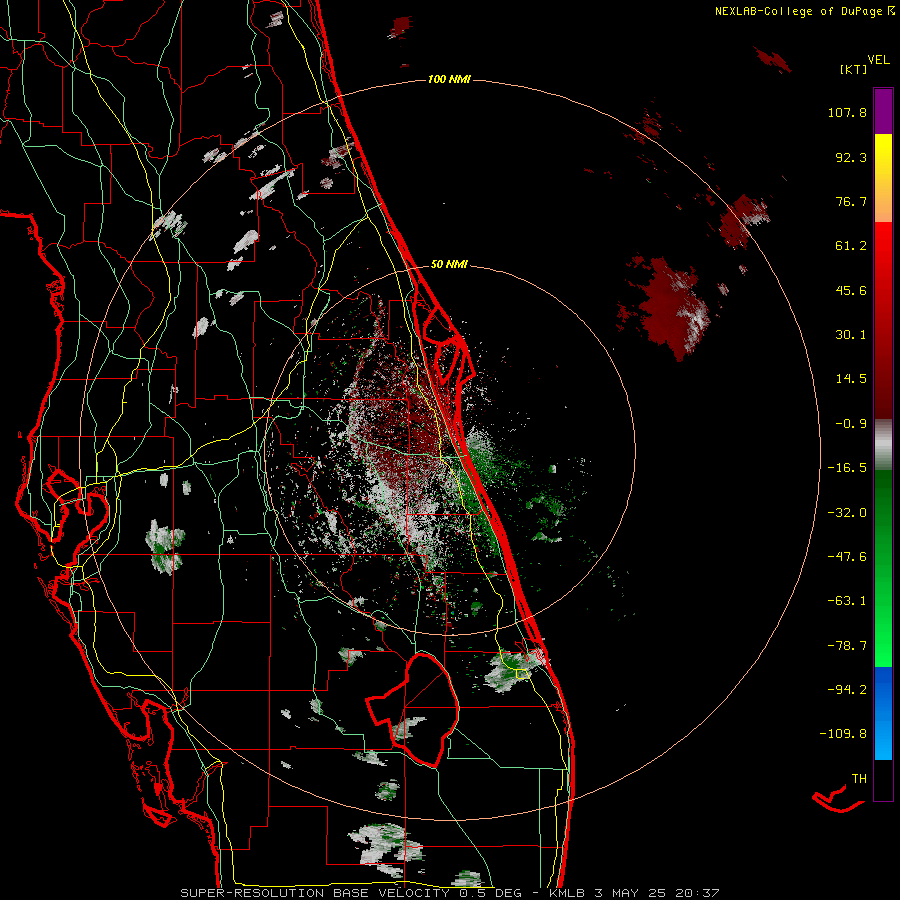Image resolution: width=900 pixels, height=900 pixels.
Task: Select the -109.8 legend value
Action: coord(843,734)
